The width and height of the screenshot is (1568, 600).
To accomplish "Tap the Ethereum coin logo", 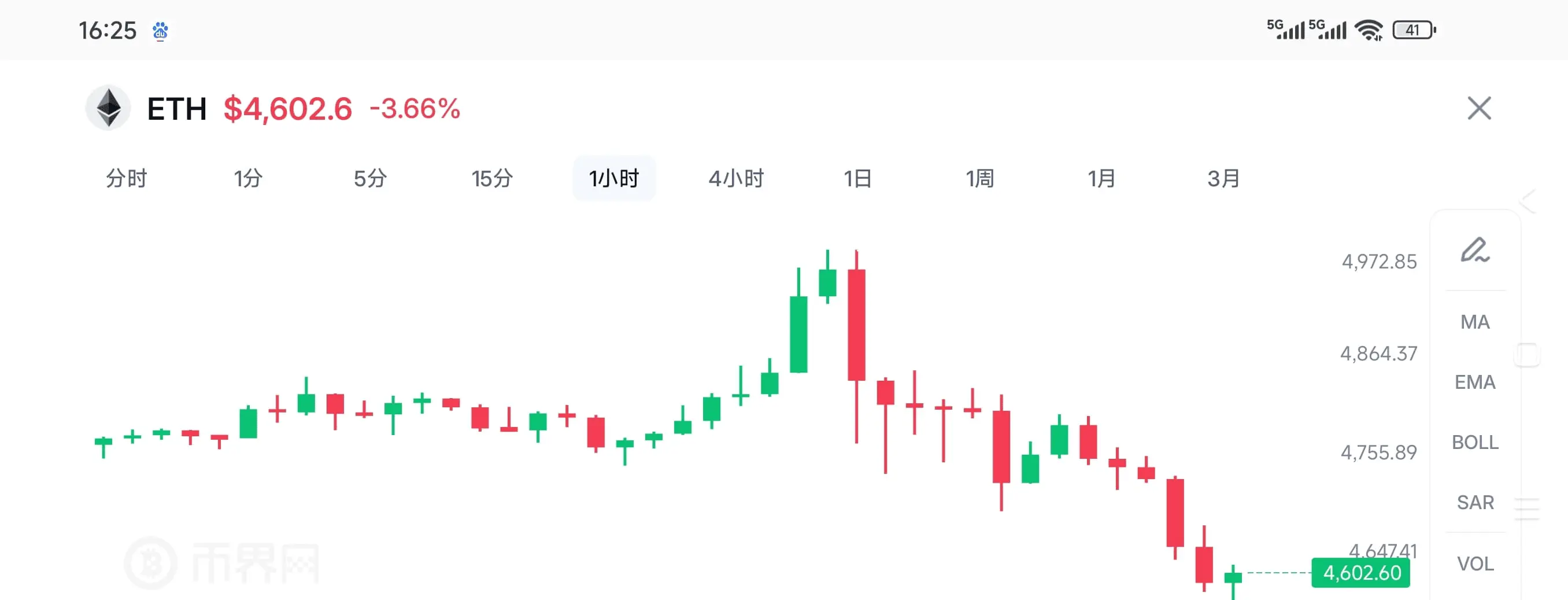I will tap(108, 108).
